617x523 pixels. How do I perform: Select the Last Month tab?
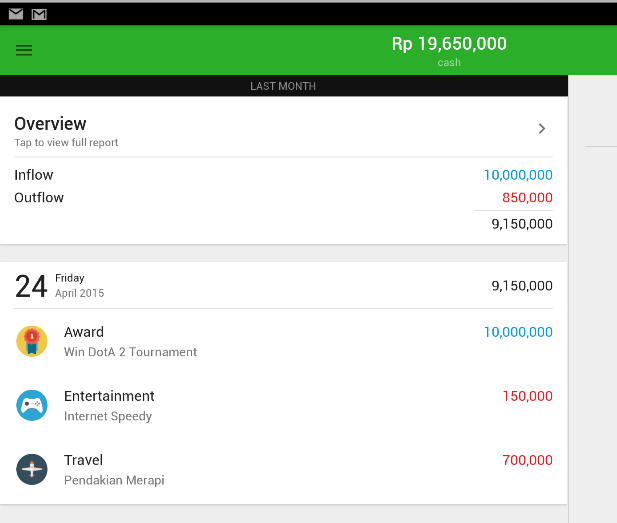click(x=283, y=86)
